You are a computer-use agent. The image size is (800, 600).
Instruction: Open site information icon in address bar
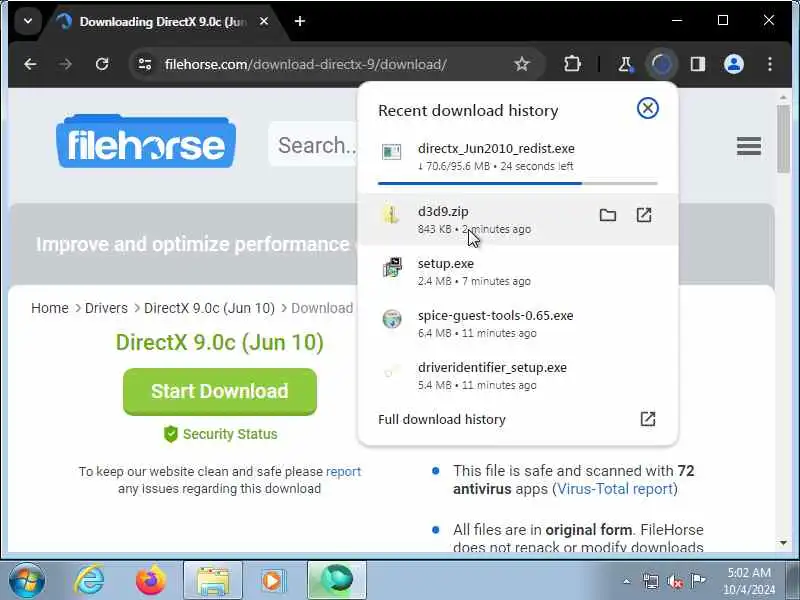(145, 64)
